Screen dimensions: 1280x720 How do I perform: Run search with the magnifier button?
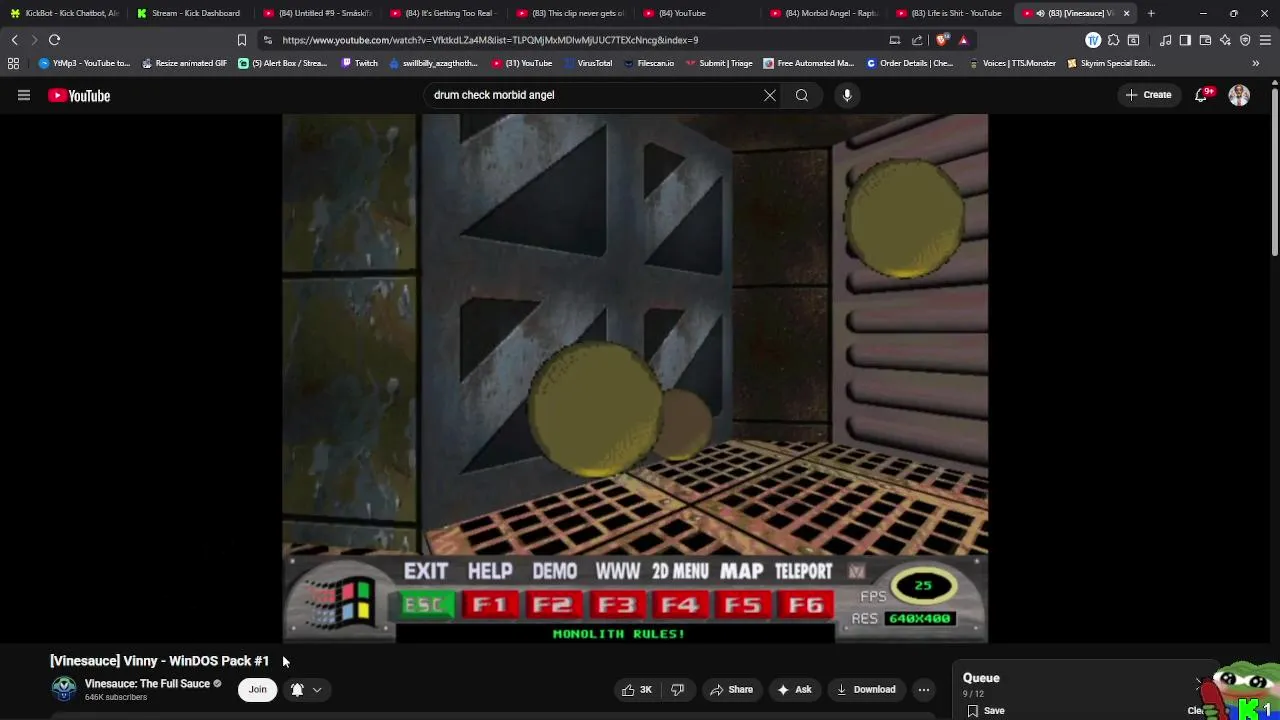click(802, 95)
